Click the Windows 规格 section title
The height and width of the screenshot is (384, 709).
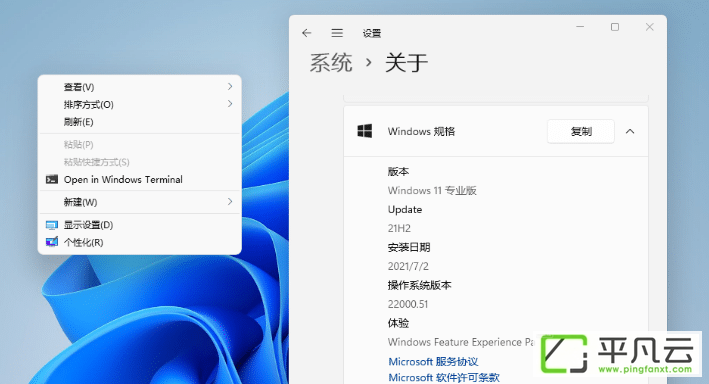tap(421, 132)
